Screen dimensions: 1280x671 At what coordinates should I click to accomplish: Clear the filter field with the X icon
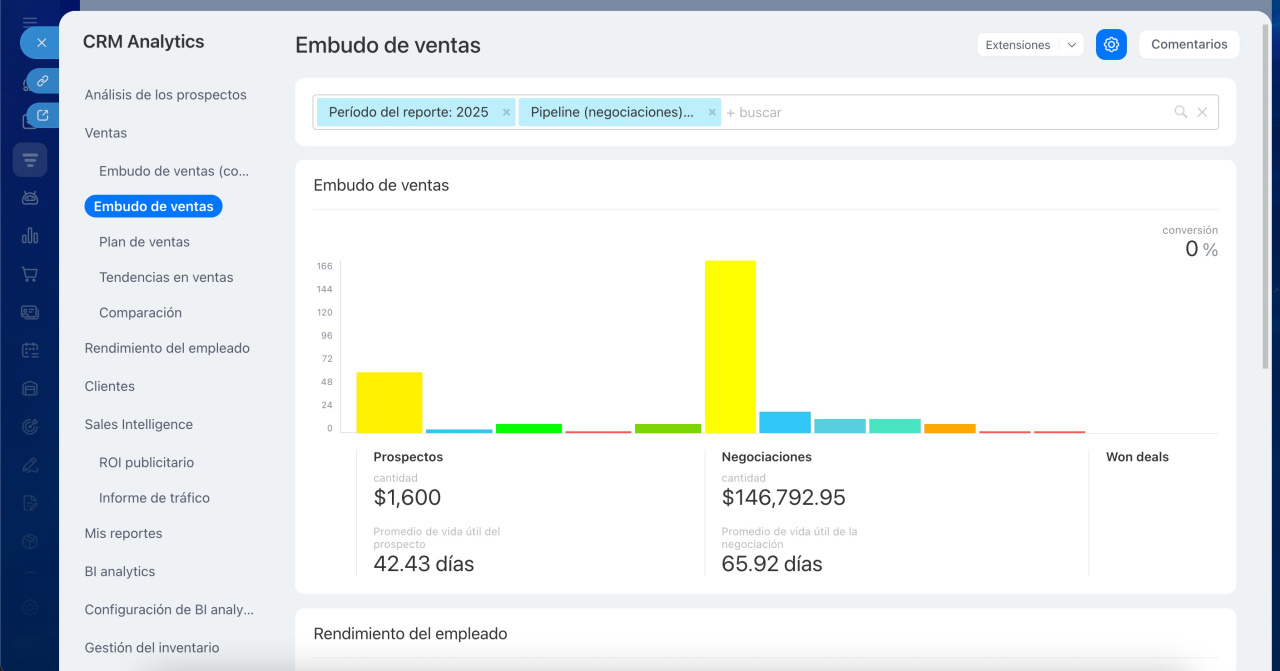tap(1202, 112)
